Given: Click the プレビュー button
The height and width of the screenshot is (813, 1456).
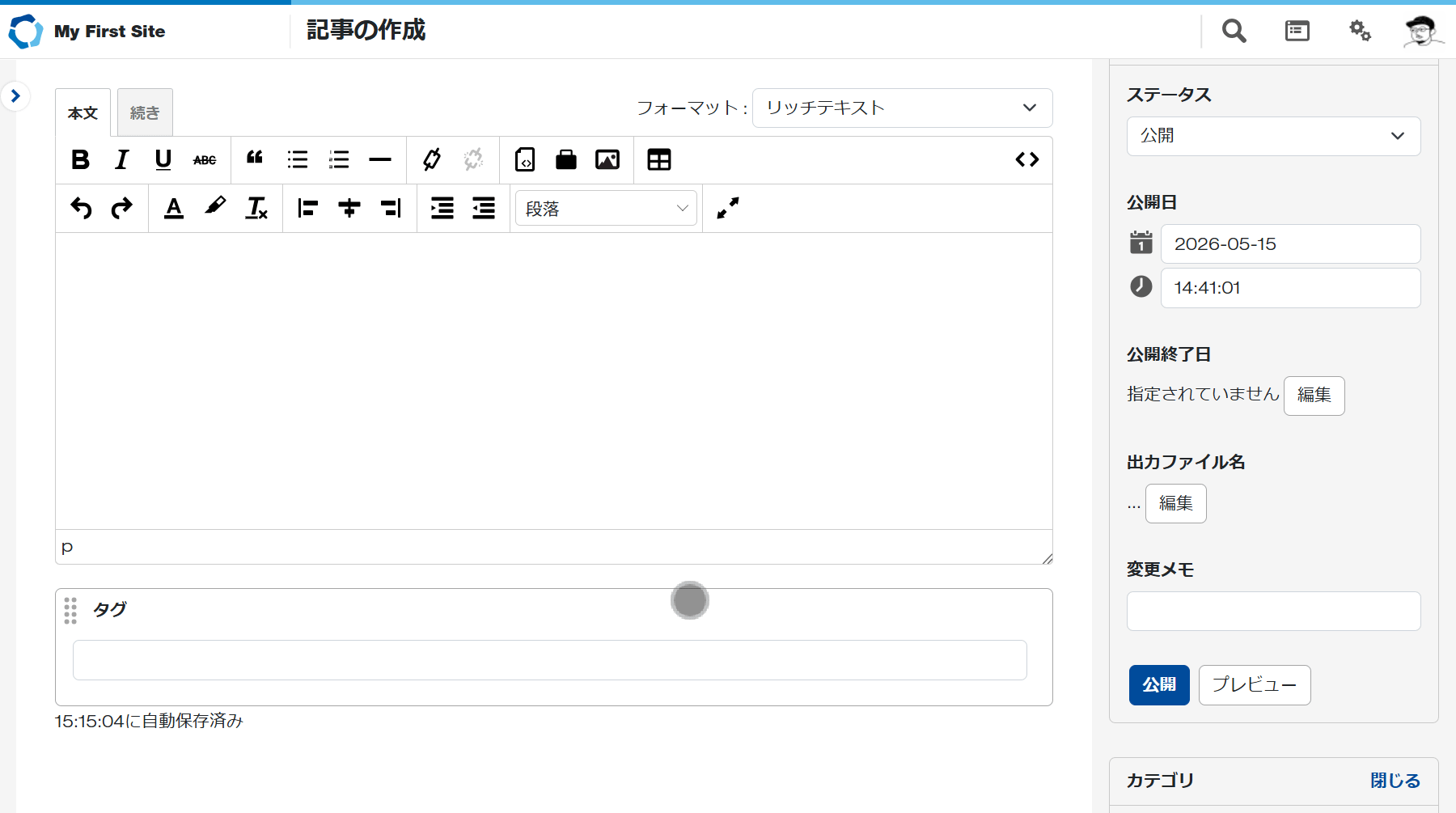Looking at the screenshot, I should [1255, 685].
